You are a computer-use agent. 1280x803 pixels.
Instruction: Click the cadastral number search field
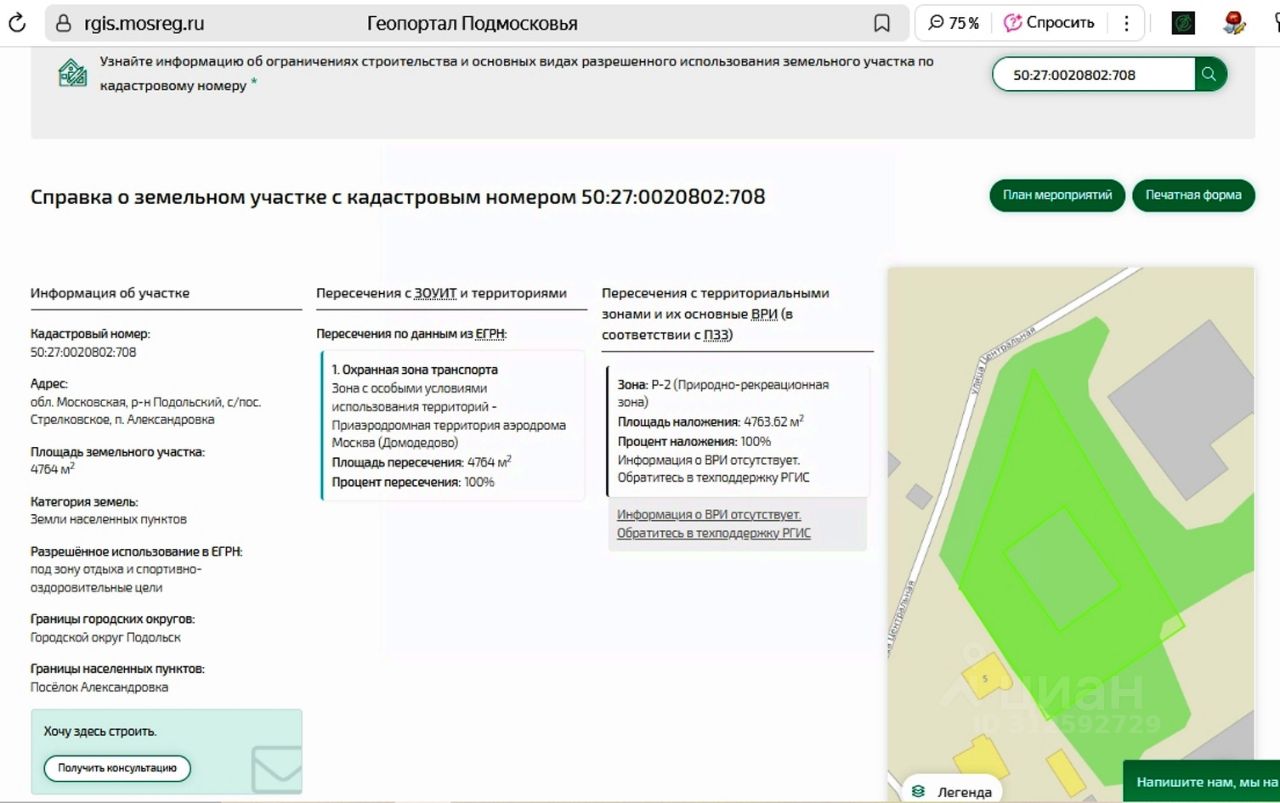point(1094,74)
